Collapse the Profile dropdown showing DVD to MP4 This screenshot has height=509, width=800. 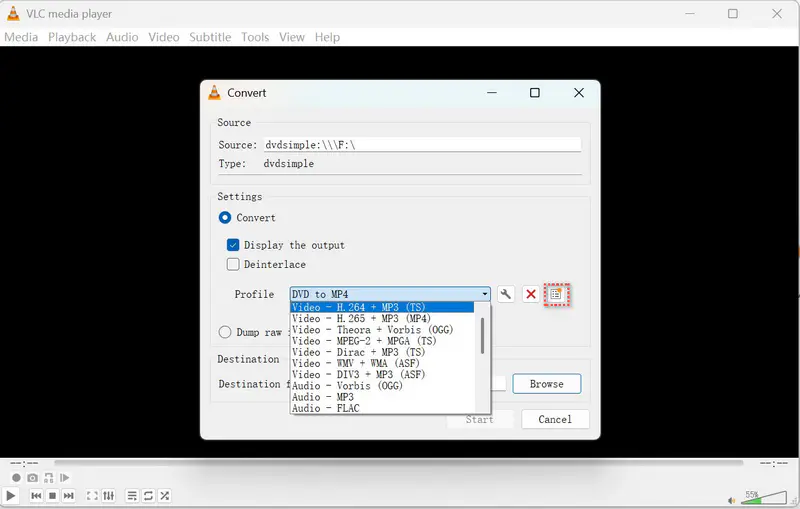pos(390,294)
